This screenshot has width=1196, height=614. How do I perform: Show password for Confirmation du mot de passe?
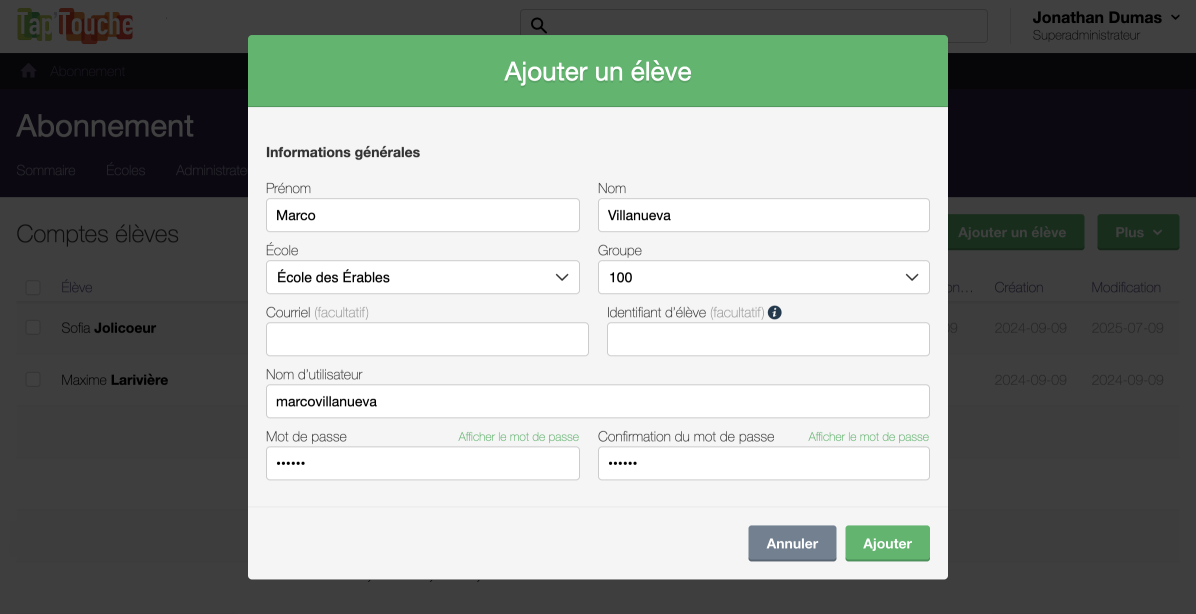tap(868, 437)
